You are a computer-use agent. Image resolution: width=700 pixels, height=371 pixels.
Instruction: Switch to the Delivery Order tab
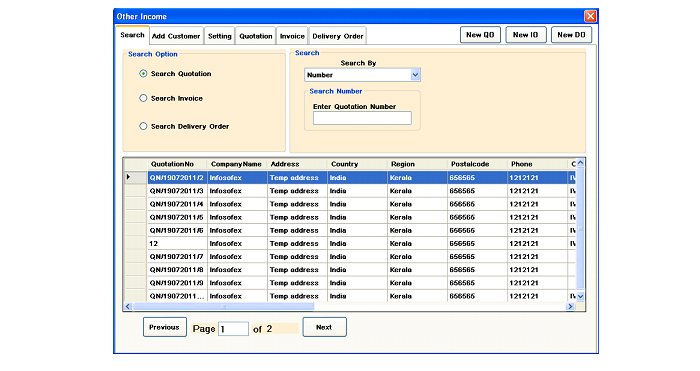tap(338, 36)
